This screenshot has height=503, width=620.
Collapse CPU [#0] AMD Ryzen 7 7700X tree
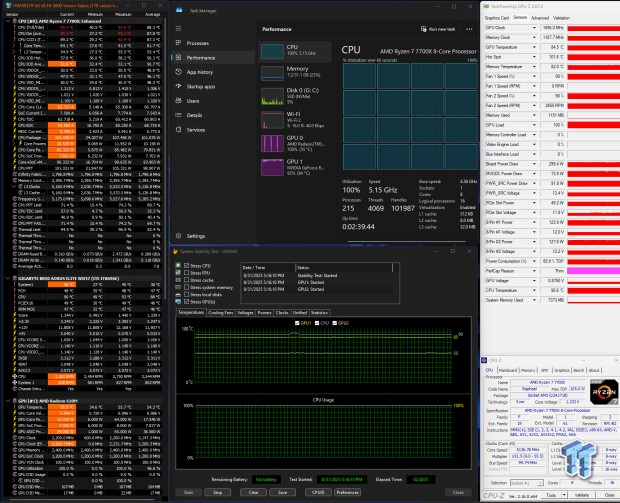[8, 21]
